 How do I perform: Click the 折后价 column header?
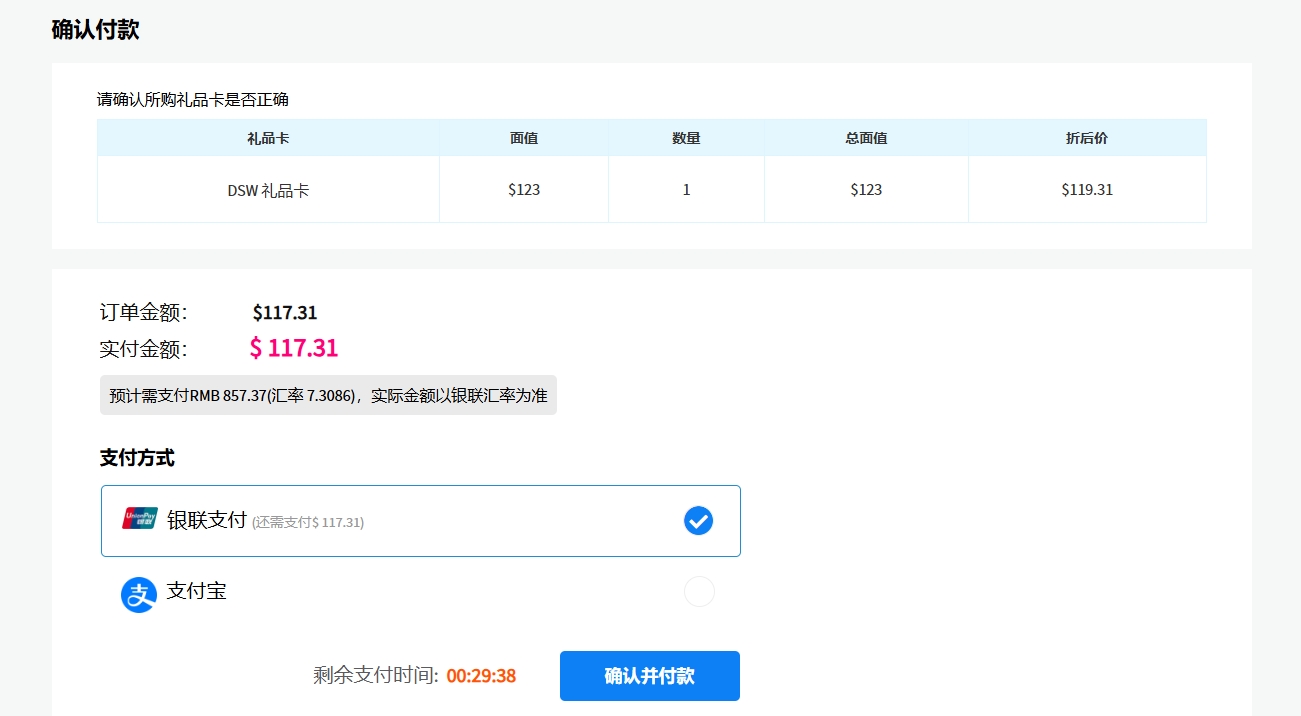pyautogui.click(x=1087, y=138)
